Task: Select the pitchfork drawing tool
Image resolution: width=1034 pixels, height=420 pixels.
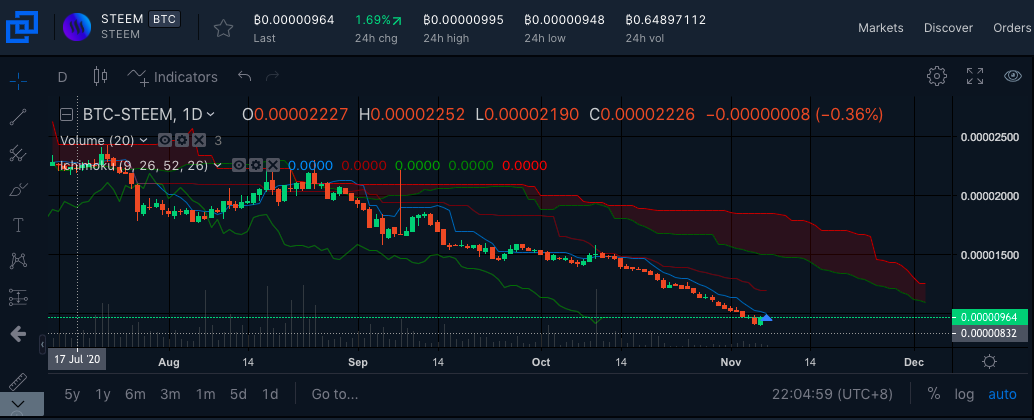Action: point(18,154)
